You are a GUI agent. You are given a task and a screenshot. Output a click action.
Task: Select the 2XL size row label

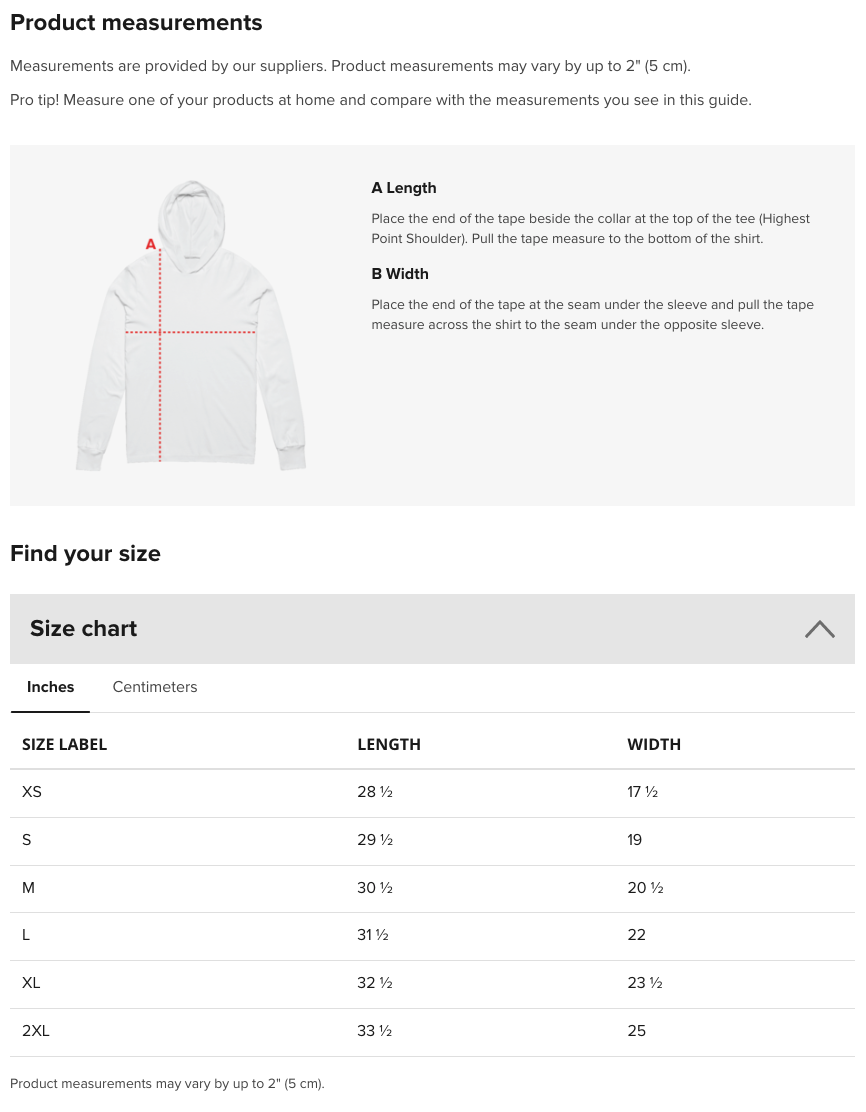[x=35, y=1030]
